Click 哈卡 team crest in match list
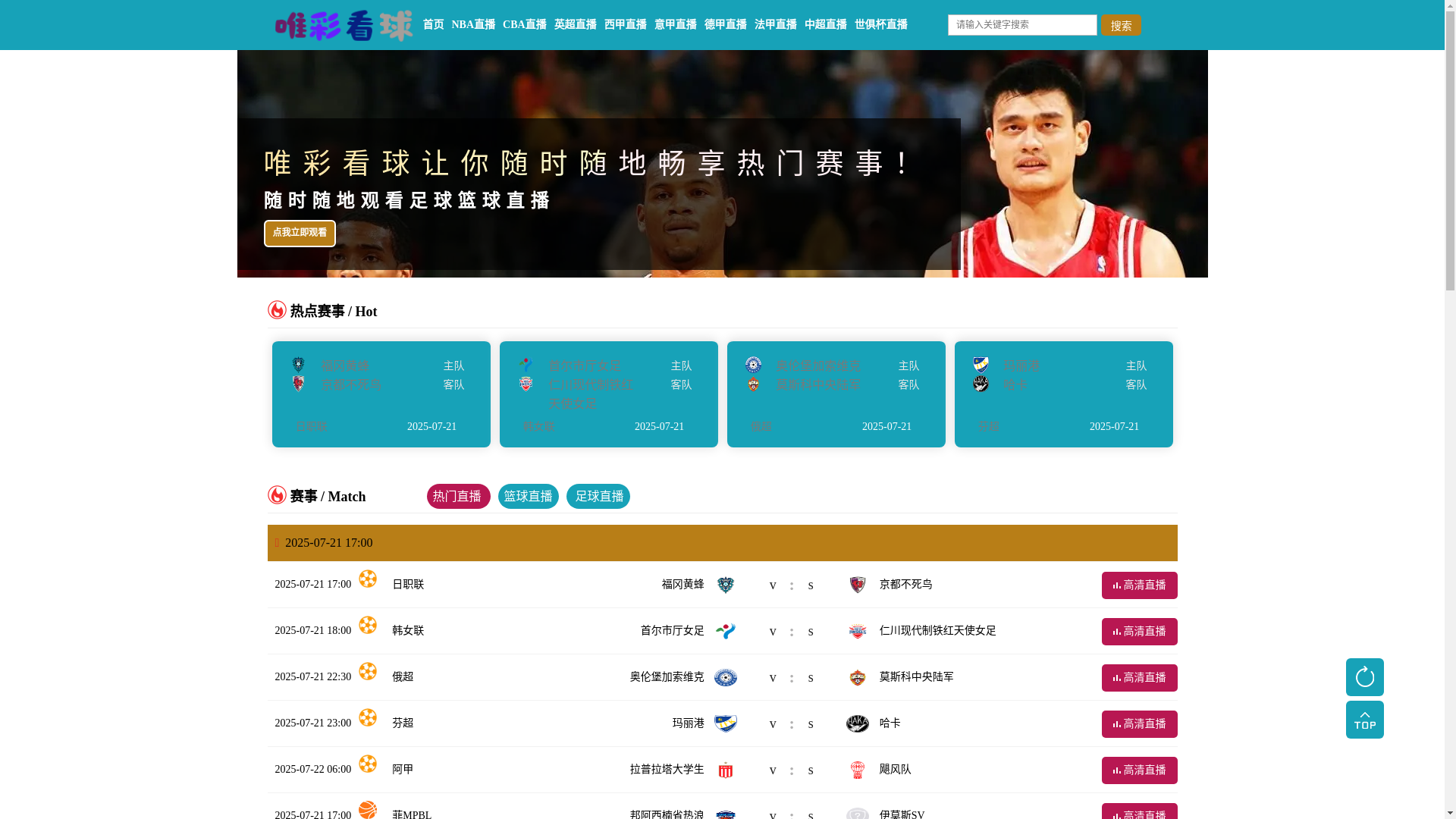The image size is (1456, 819). [858, 723]
